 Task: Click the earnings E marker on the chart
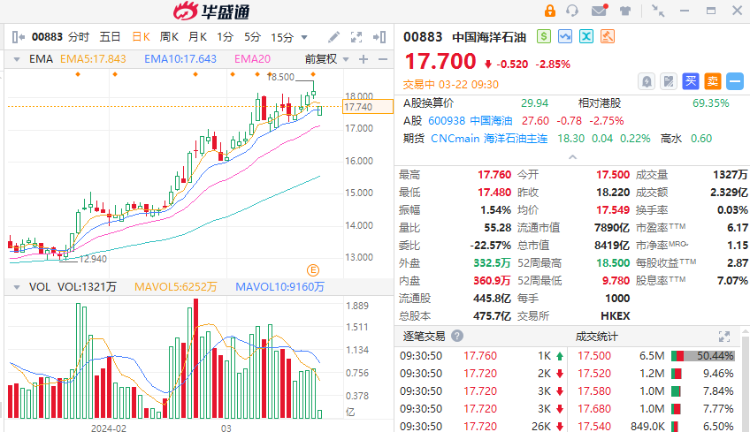(x=312, y=270)
